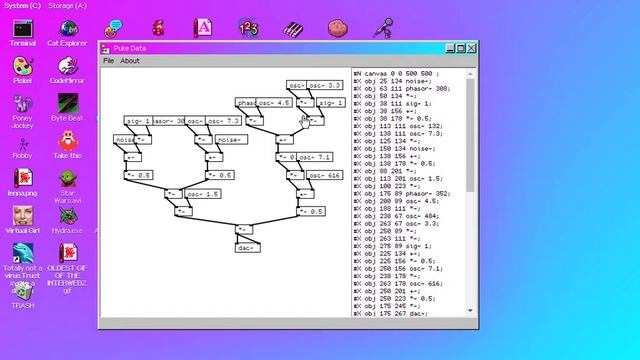This screenshot has width=640, height=360.
Task: Click code line '#X obj 250 156 osc~ 7.1;'
Action: point(398,269)
